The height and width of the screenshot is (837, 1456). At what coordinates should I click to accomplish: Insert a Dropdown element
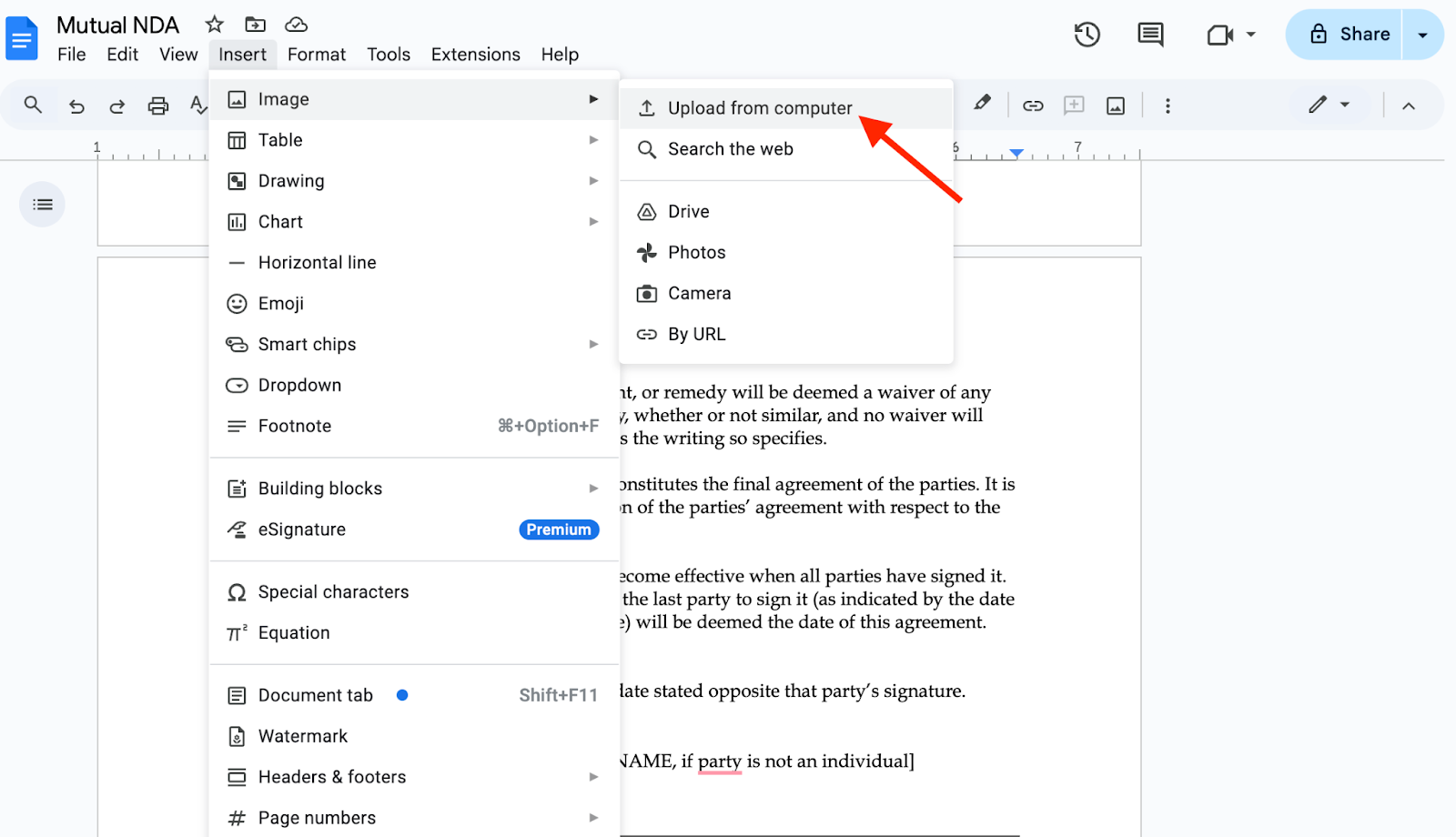tap(414, 386)
